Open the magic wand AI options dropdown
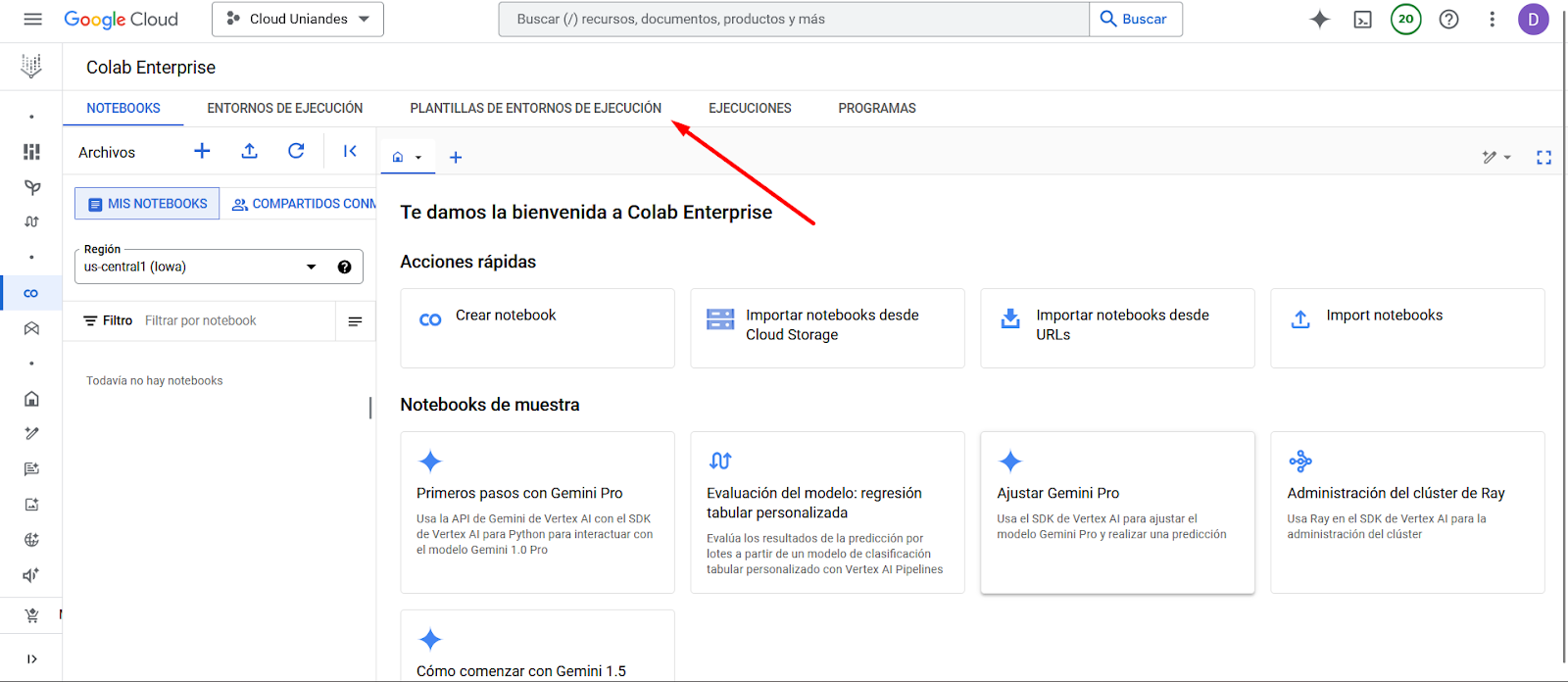Screen dimensions: 1568x682 (1496, 157)
